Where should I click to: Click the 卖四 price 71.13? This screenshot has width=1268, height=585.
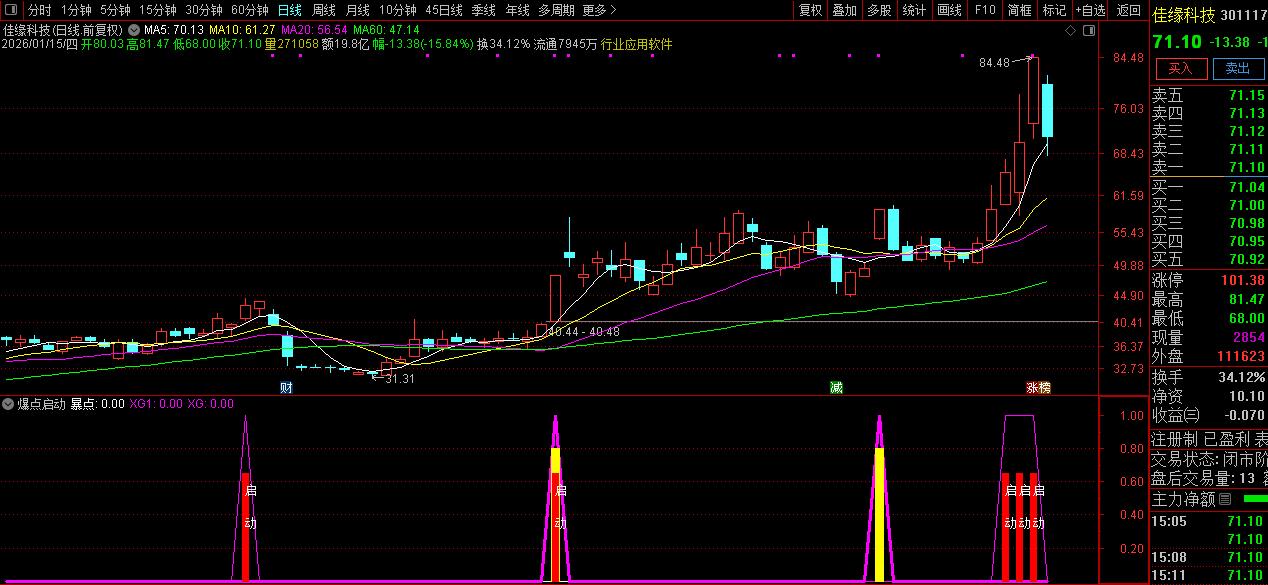click(x=1247, y=114)
